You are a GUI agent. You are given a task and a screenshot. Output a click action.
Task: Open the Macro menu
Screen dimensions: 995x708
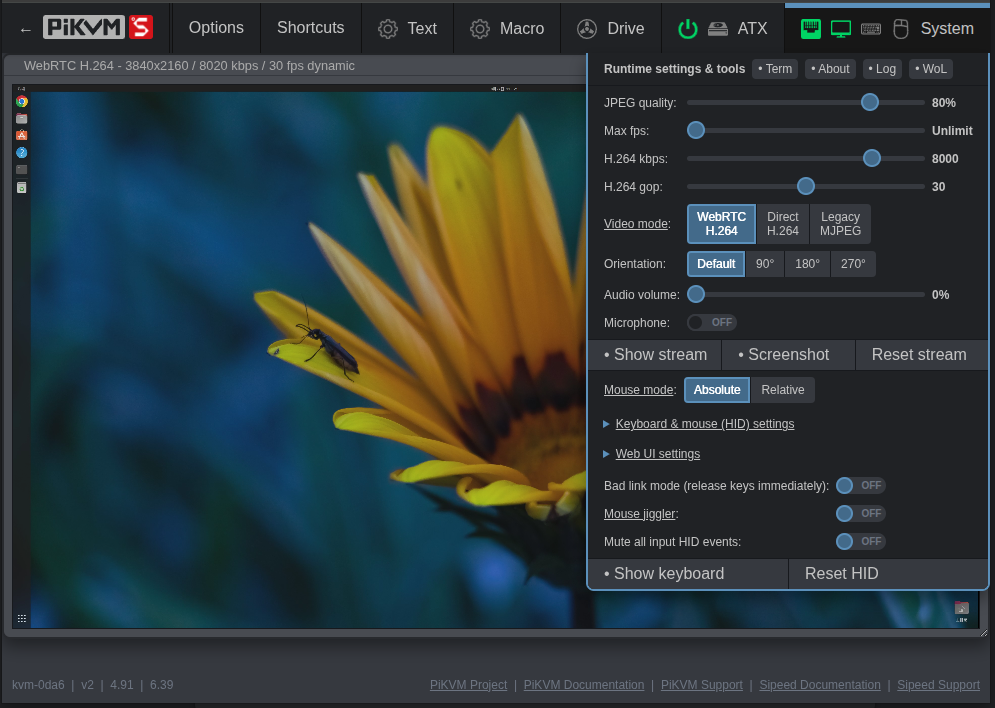(507, 28)
